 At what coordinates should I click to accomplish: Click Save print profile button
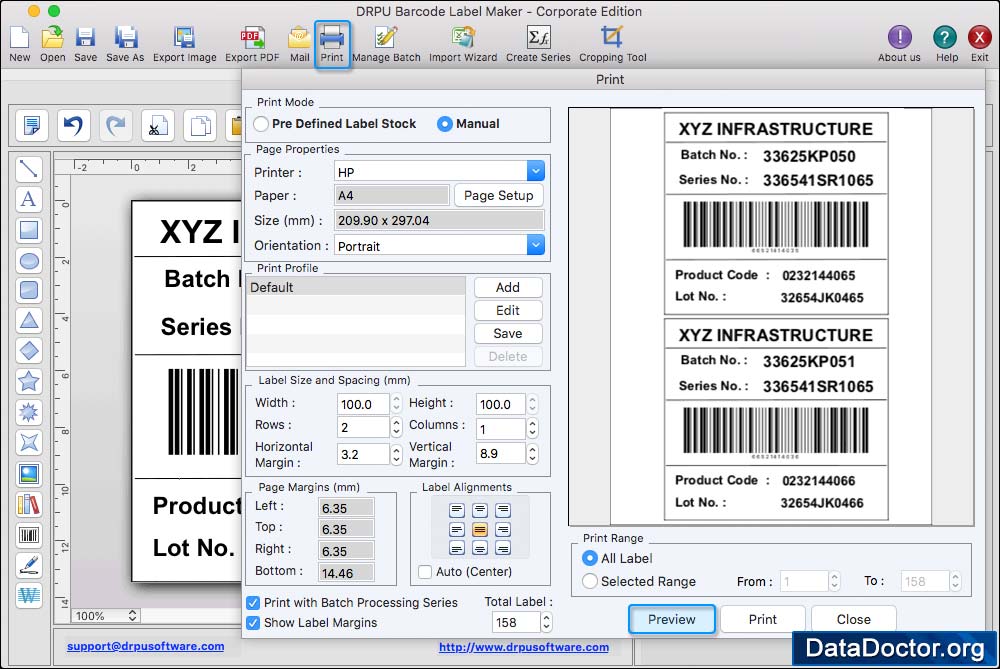(508, 333)
